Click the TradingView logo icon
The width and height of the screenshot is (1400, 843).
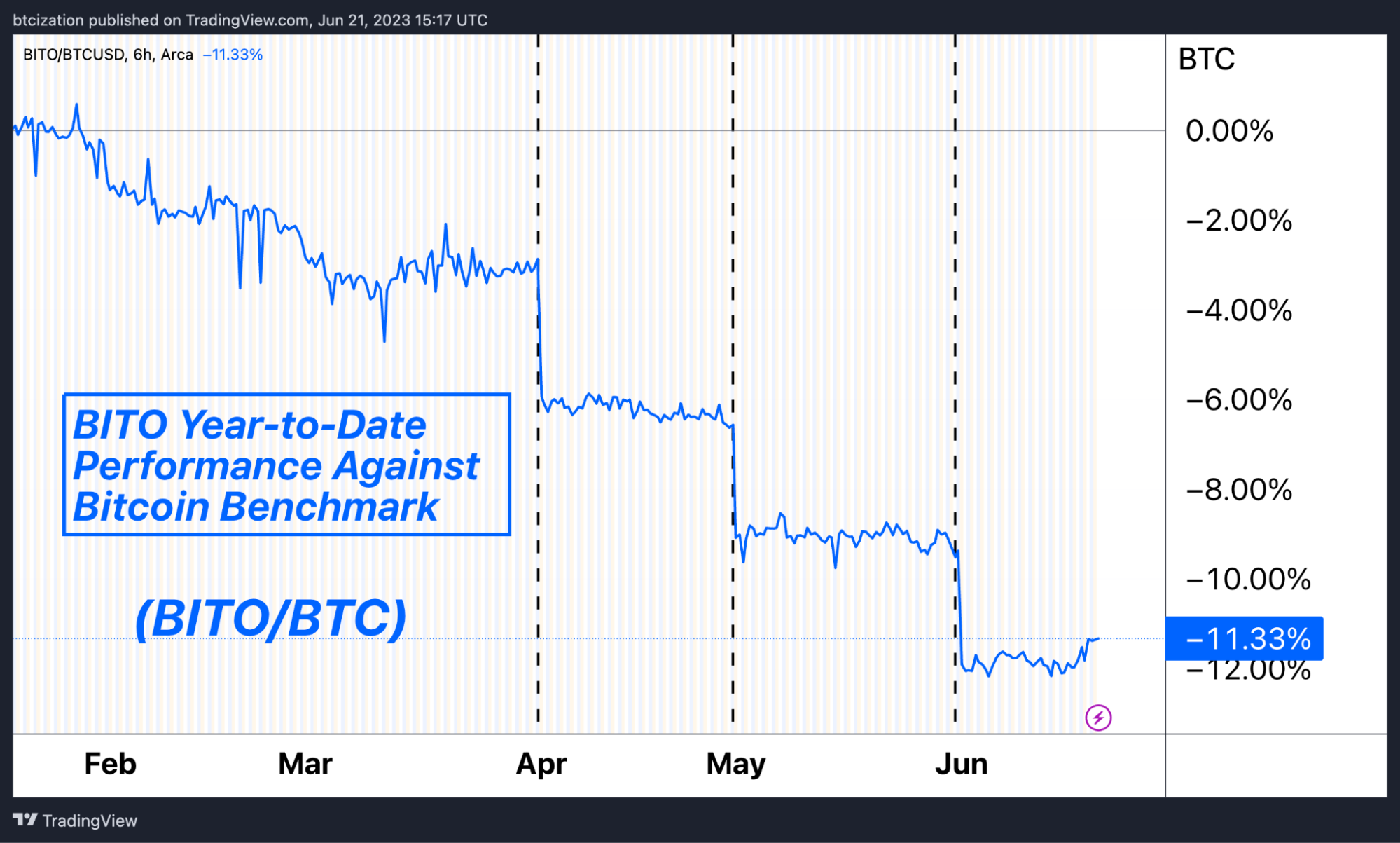click(25, 820)
